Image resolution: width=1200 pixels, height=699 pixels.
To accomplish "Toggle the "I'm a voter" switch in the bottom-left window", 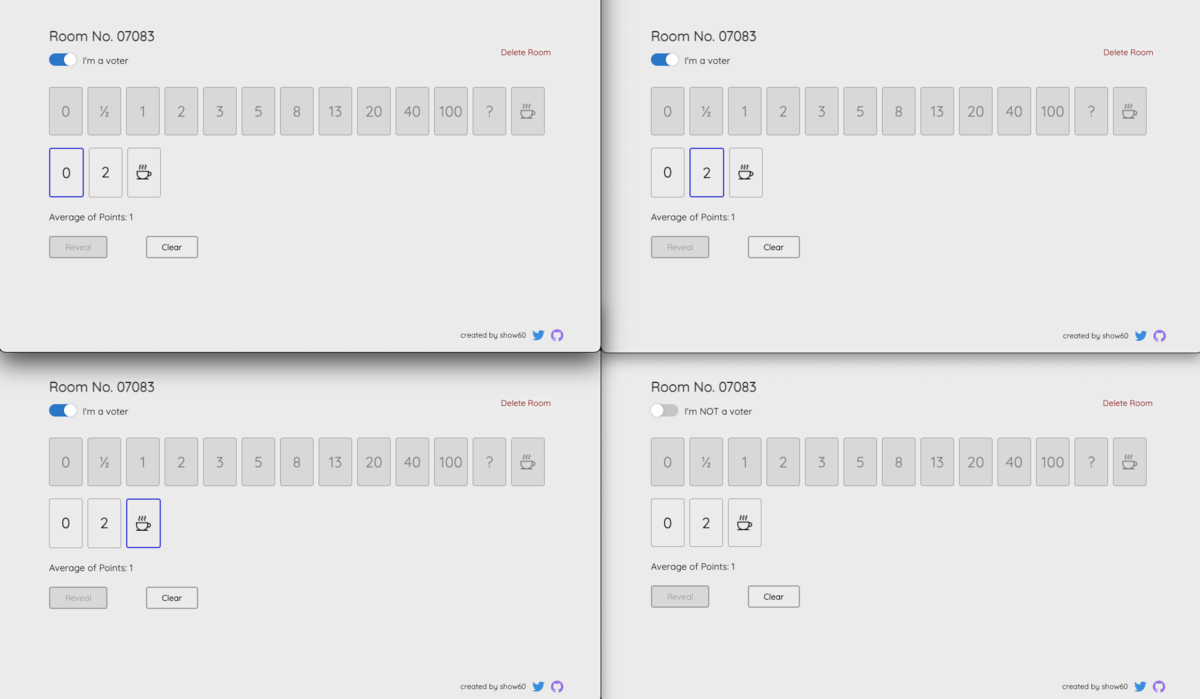I will tap(63, 411).
